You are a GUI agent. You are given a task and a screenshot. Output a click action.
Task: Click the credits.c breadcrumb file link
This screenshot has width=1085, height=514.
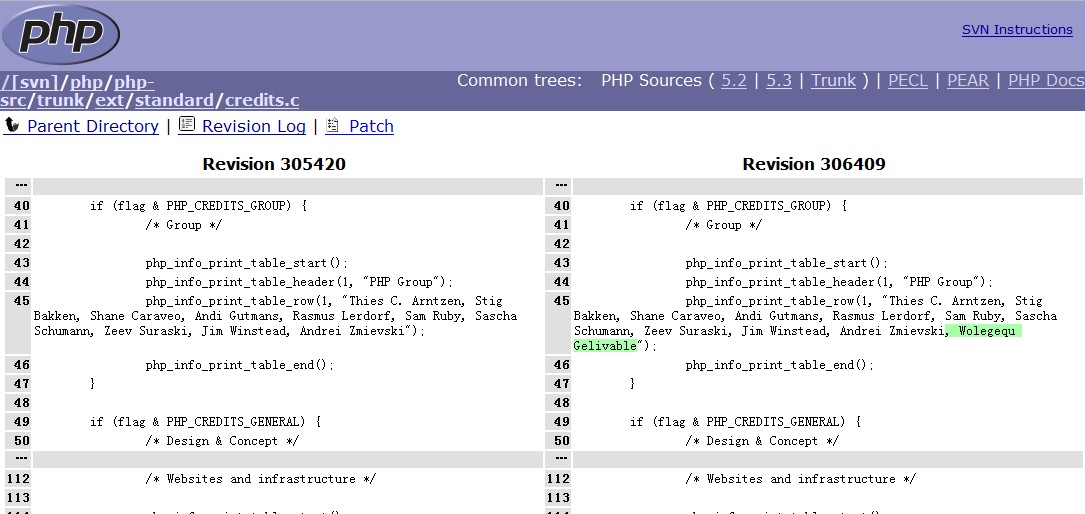262,100
